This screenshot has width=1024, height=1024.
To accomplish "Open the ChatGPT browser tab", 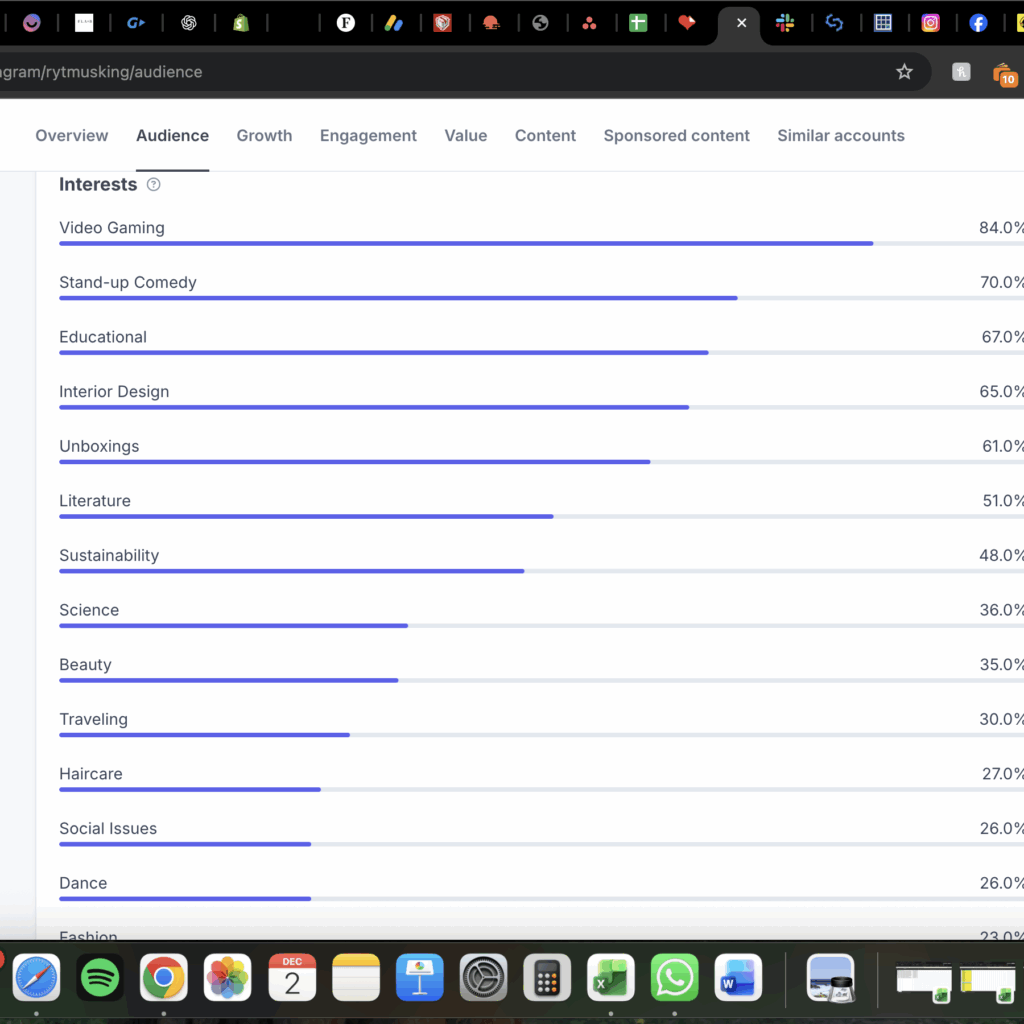I will [189, 23].
